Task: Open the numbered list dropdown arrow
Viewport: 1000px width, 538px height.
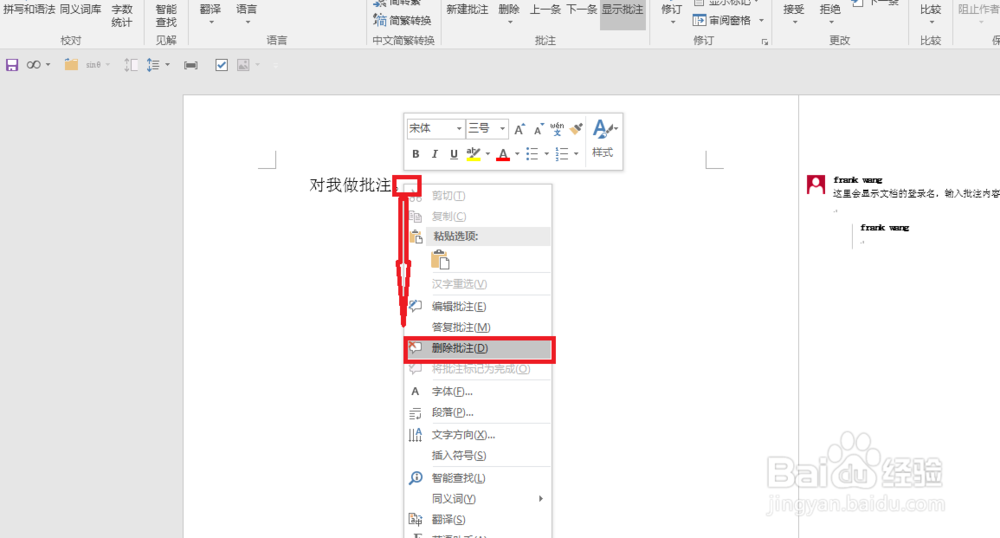Action: point(576,154)
